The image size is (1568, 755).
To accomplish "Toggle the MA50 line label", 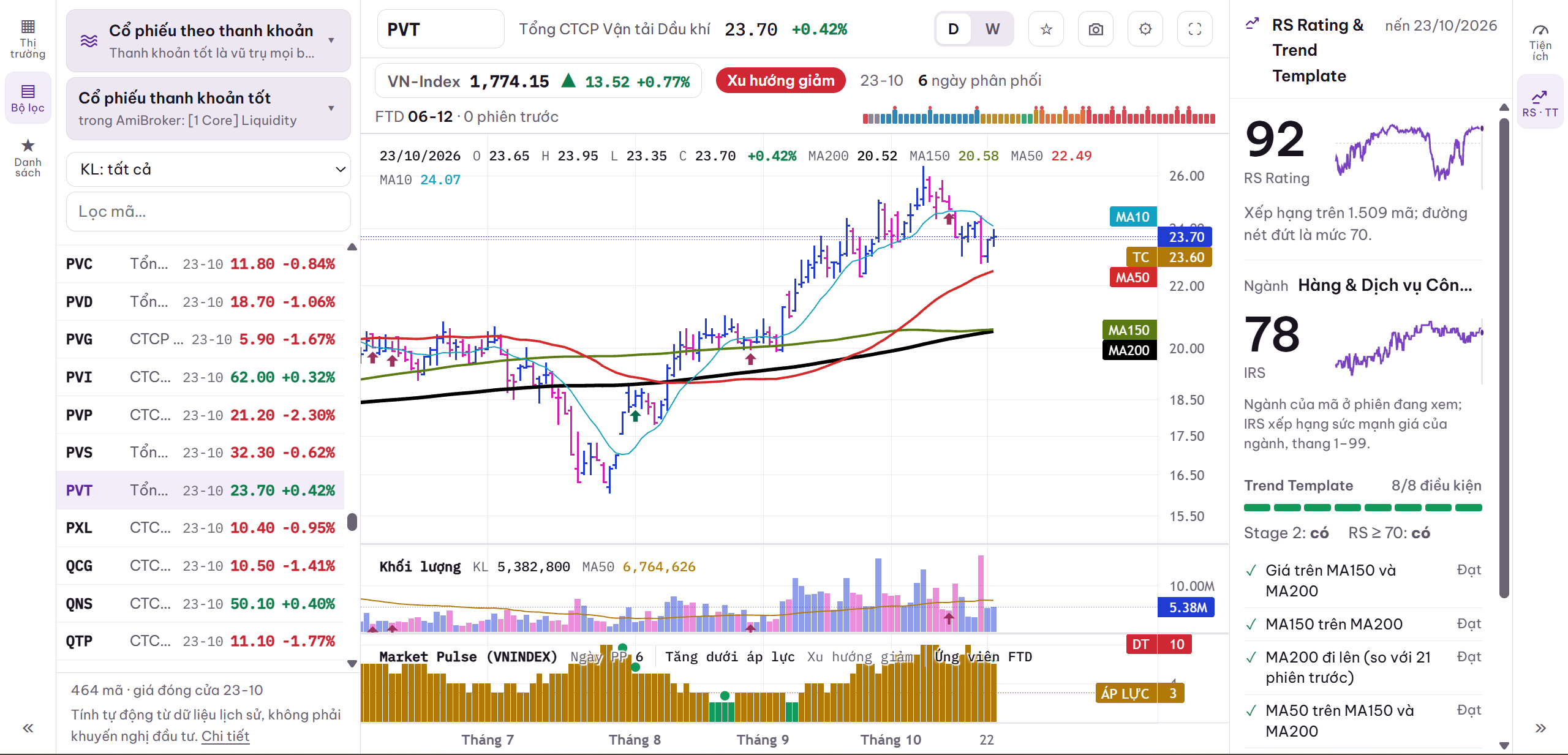I will (1133, 277).
